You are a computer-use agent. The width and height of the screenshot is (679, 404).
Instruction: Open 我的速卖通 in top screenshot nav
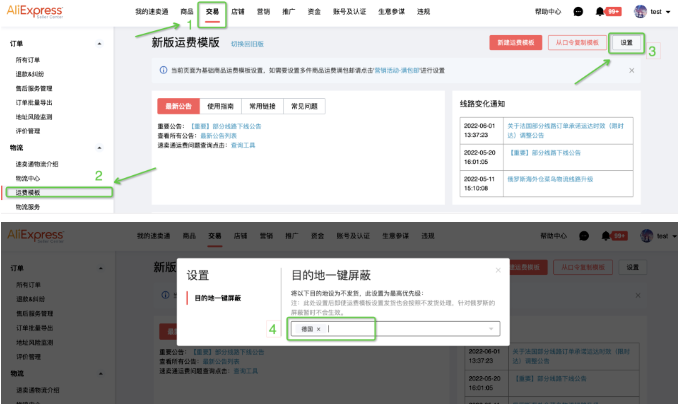coord(152,12)
